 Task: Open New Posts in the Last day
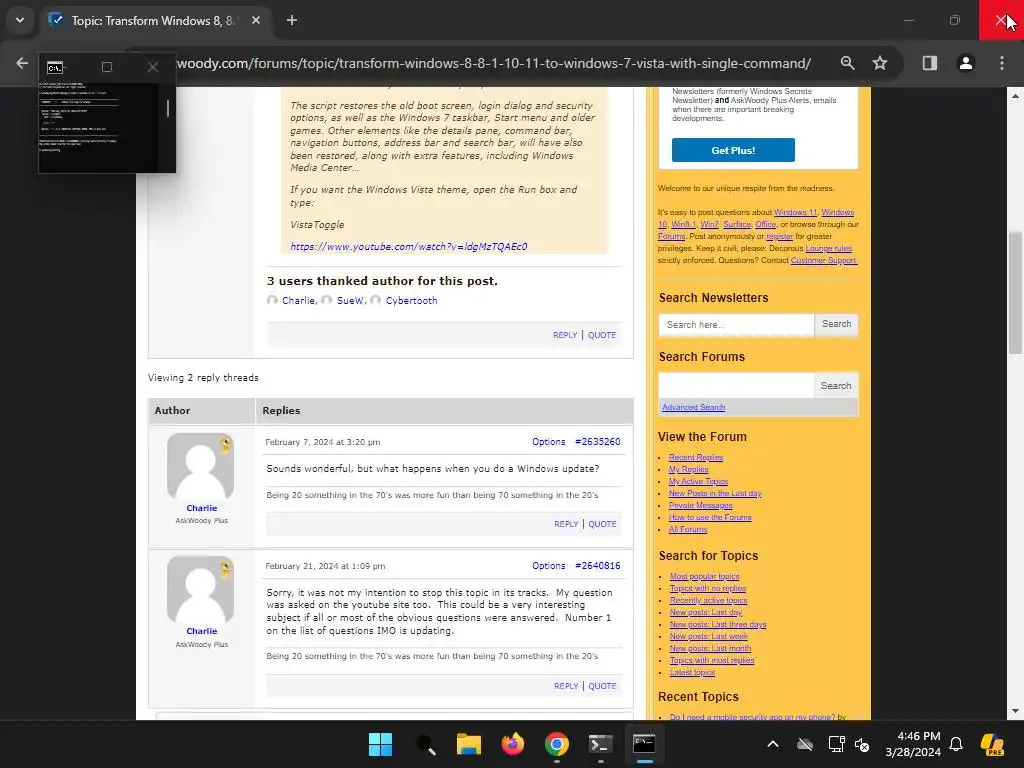pos(715,494)
